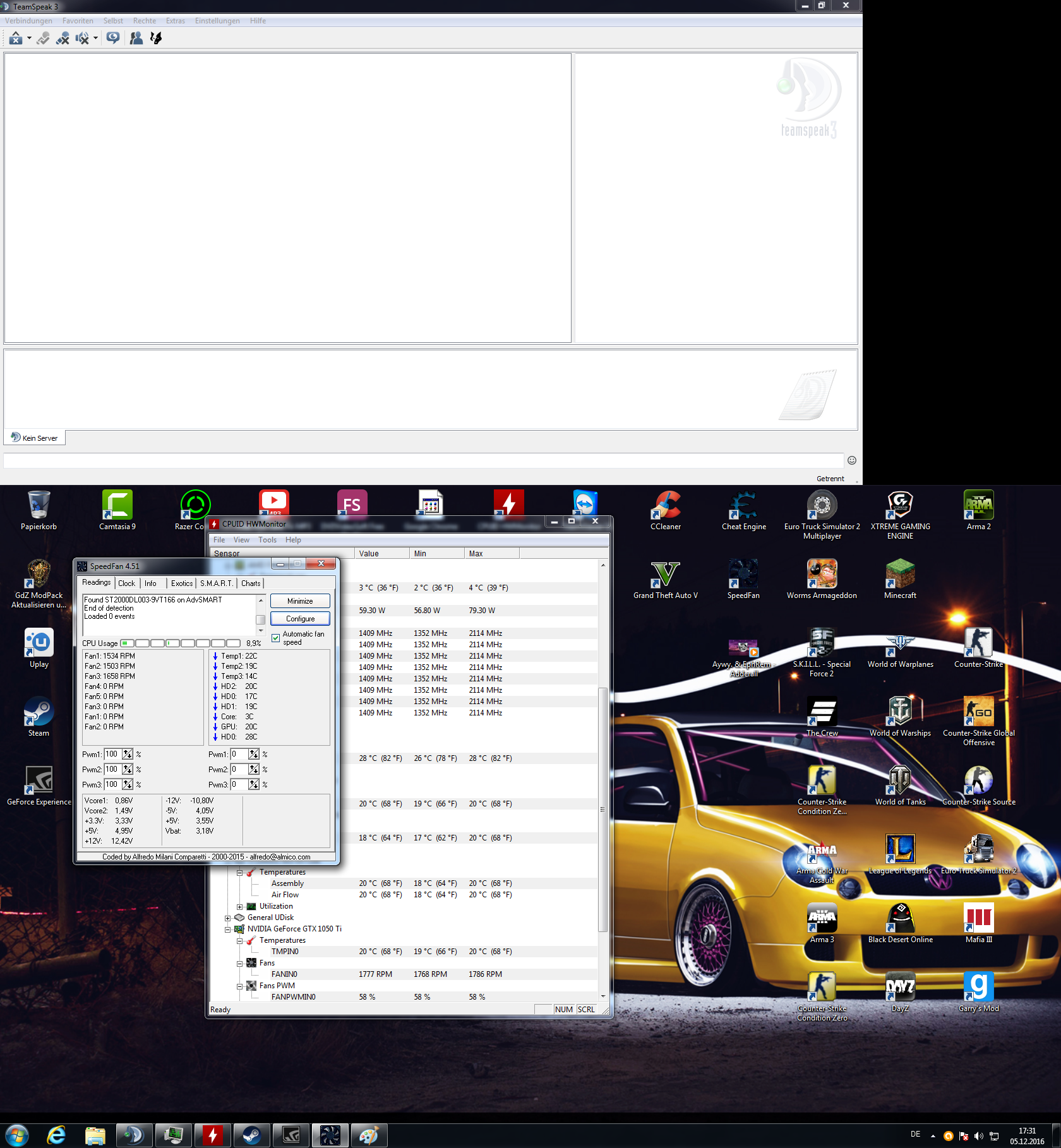Open Paint from the taskbar
This screenshot has width=1061, height=1148.
click(369, 1135)
